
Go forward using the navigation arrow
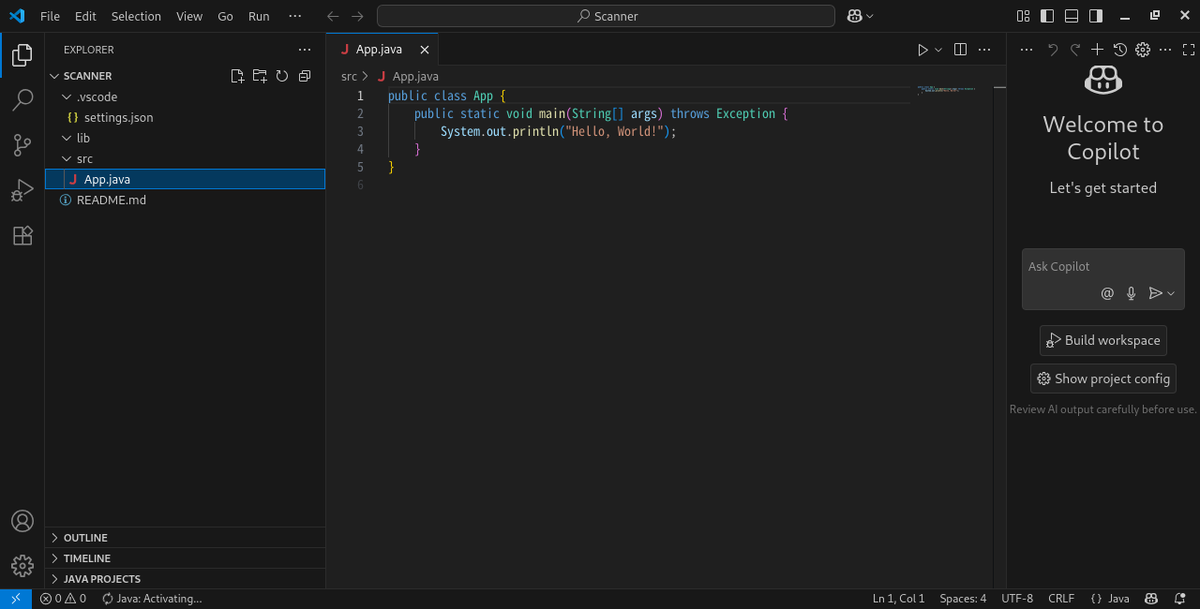click(x=357, y=16)
